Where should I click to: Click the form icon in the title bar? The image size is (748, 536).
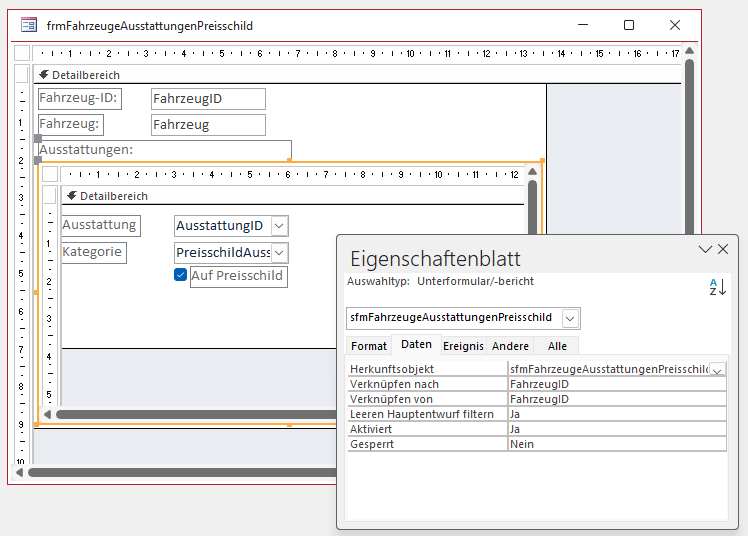(30, 25)
